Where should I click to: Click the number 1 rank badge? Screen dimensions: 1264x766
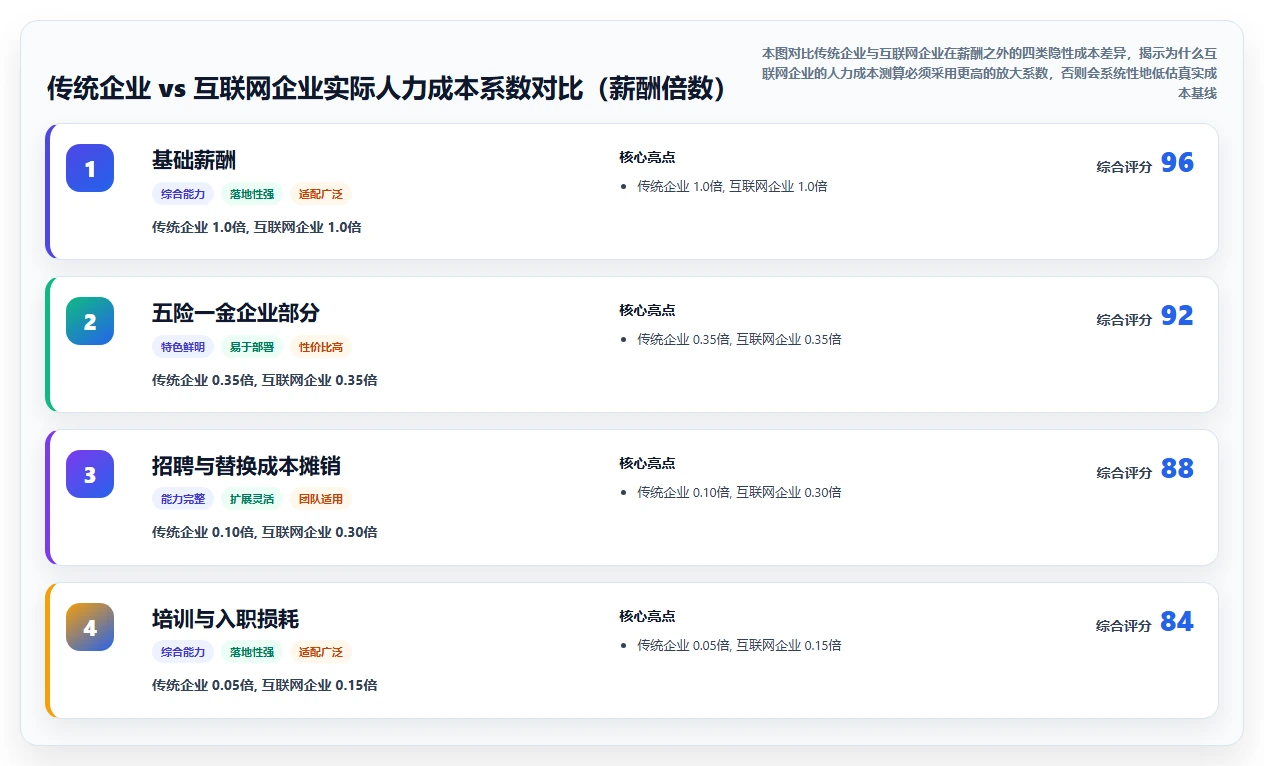pos(90,168)
